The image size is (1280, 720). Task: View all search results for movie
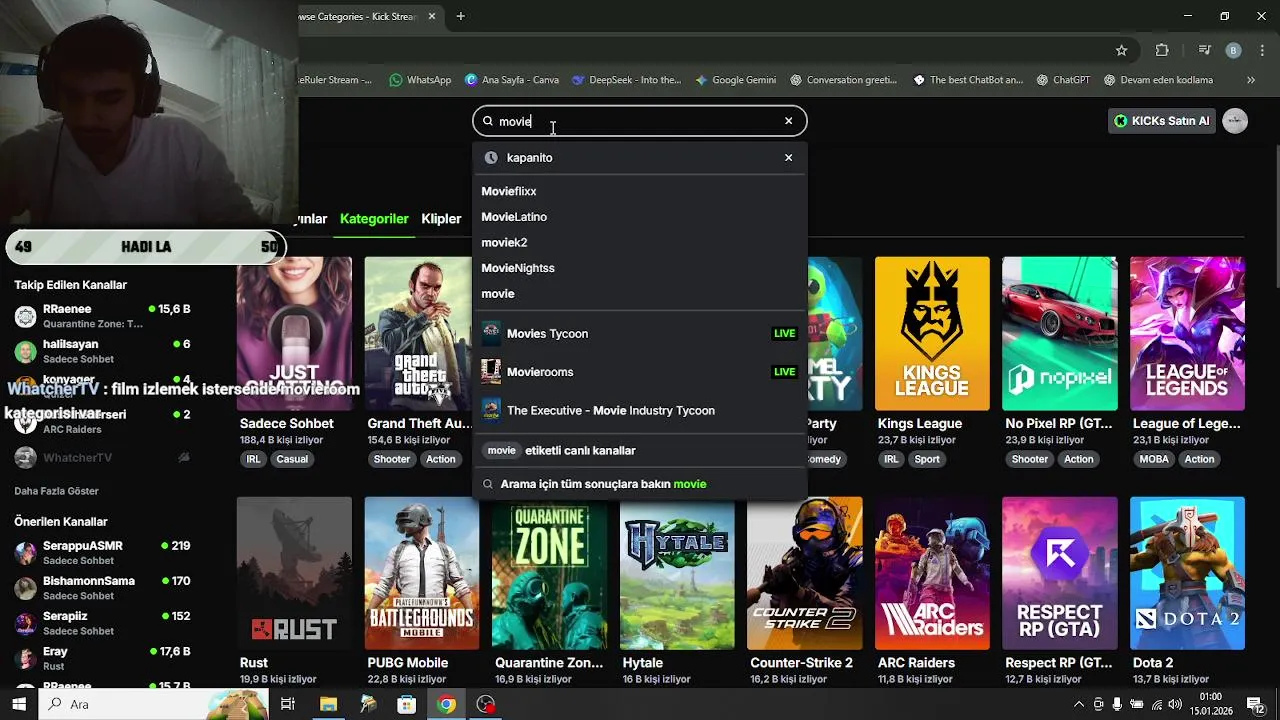[x=640, y=484]
